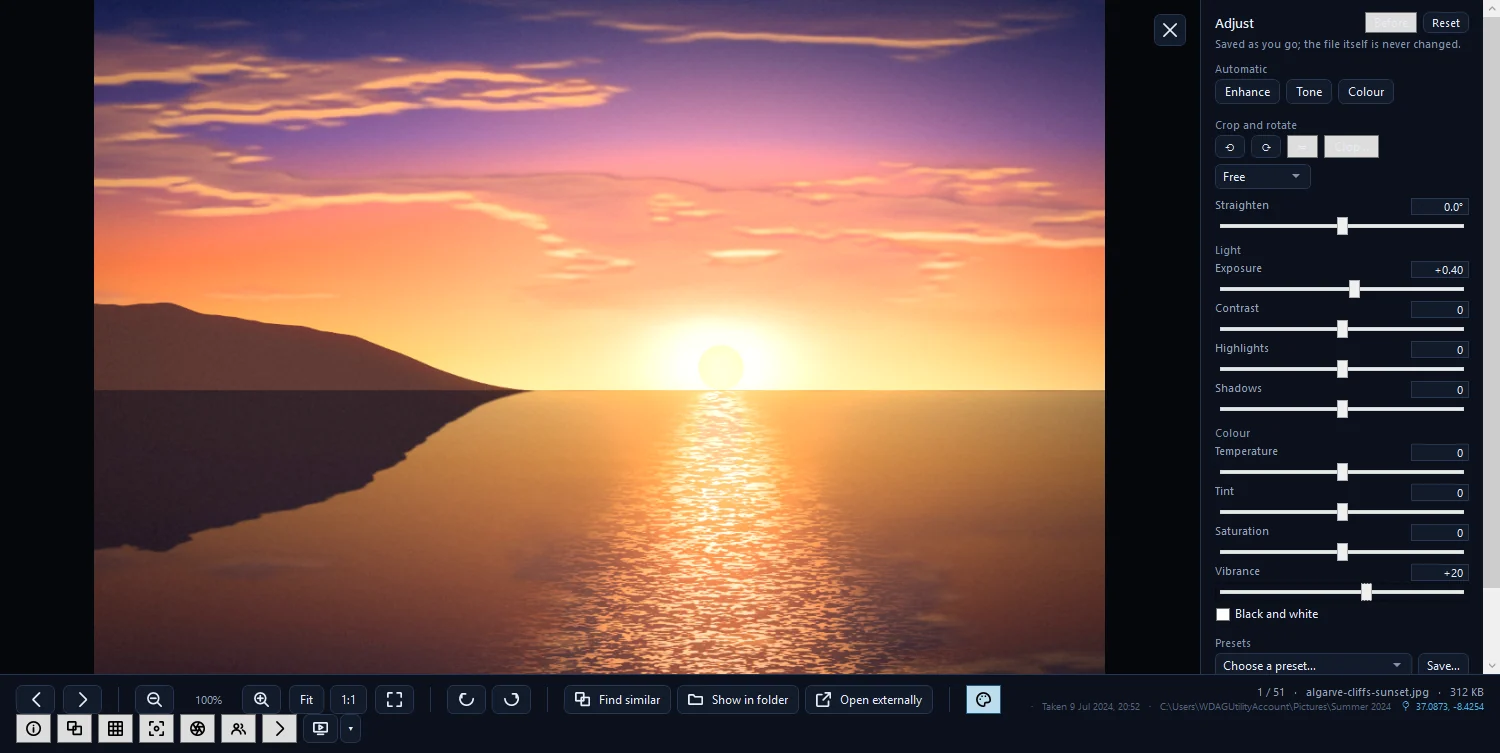This screenshot has height=753, width=1500.
Task: Enter fullscreen view
Action: coord(394,699)
